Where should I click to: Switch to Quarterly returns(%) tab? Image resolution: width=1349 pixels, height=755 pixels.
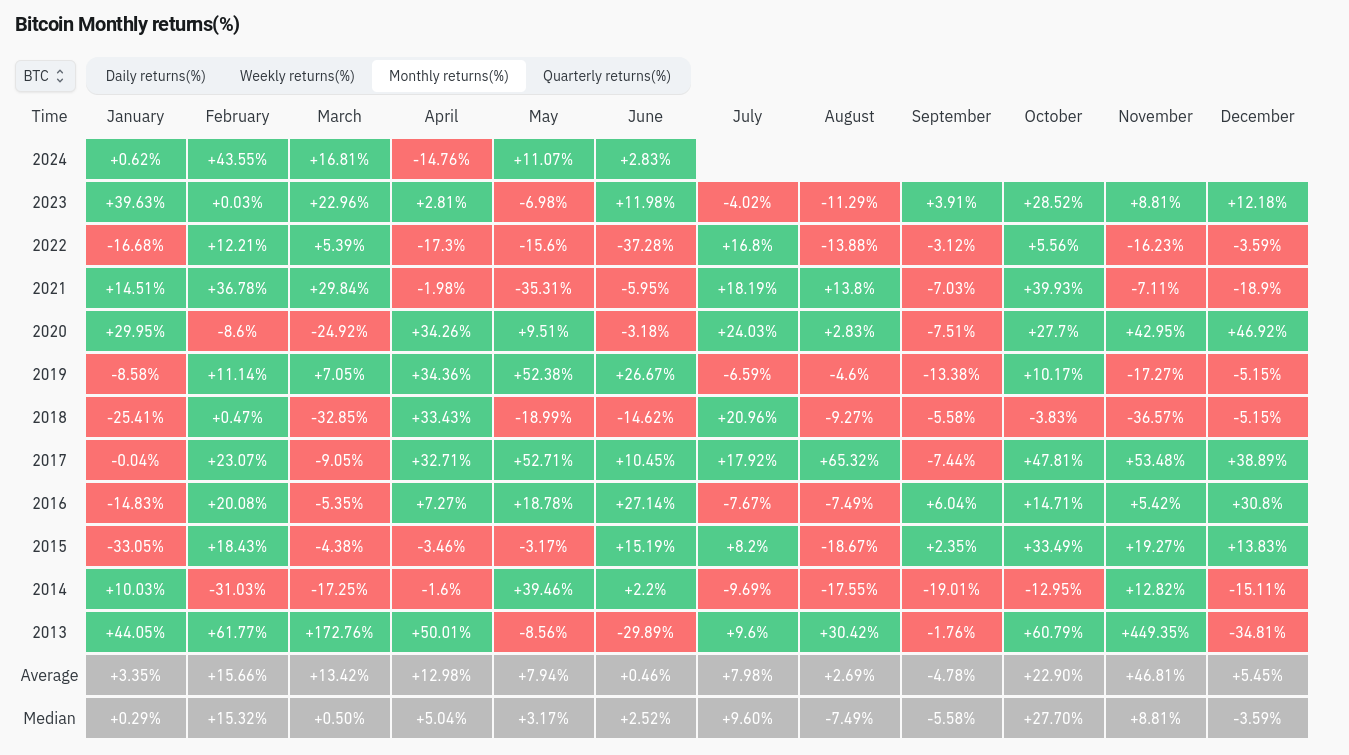606,76
